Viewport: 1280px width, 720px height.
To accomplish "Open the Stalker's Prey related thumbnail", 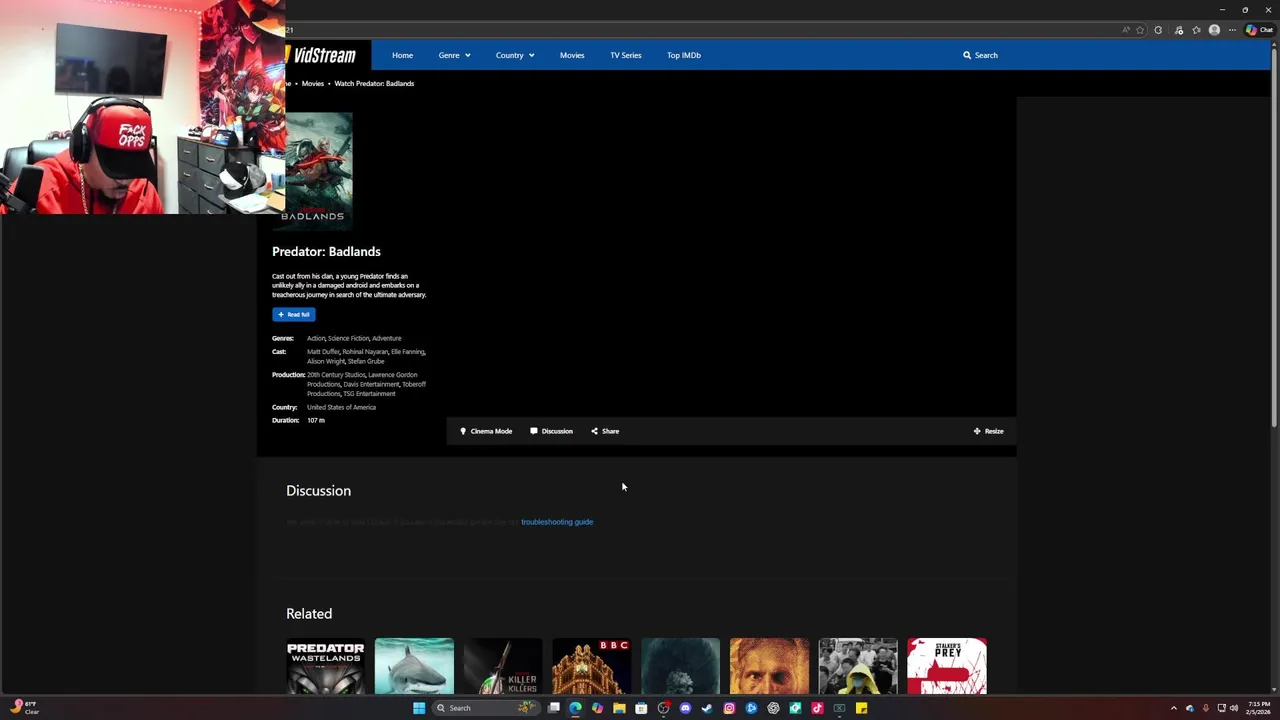I will click(947, 666).
